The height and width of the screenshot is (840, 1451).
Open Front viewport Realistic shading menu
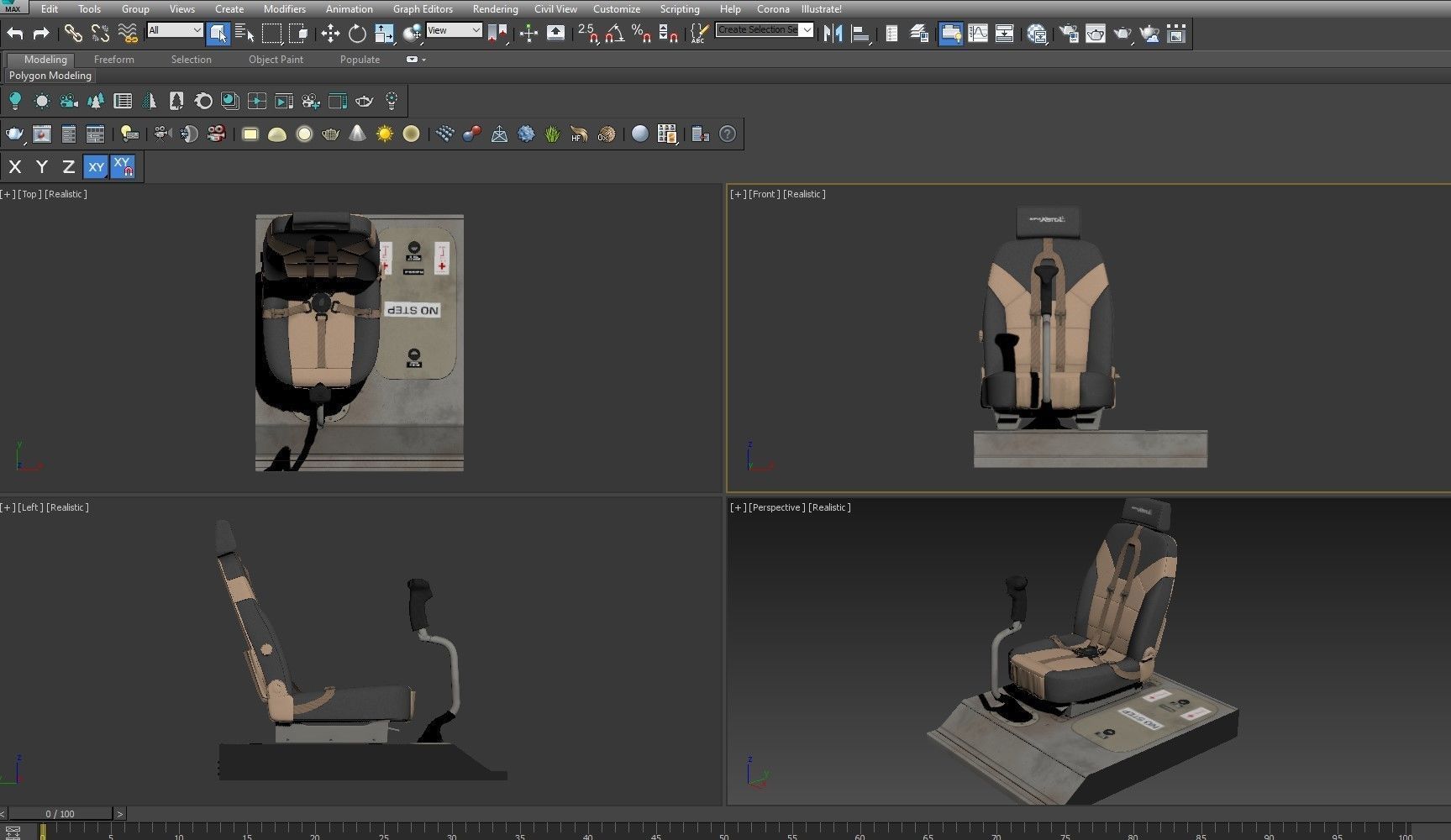pos(804,194)
